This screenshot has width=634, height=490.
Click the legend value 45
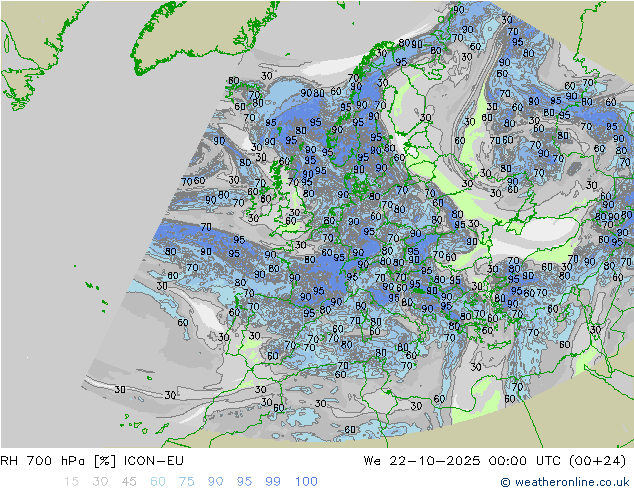point(129,481)
